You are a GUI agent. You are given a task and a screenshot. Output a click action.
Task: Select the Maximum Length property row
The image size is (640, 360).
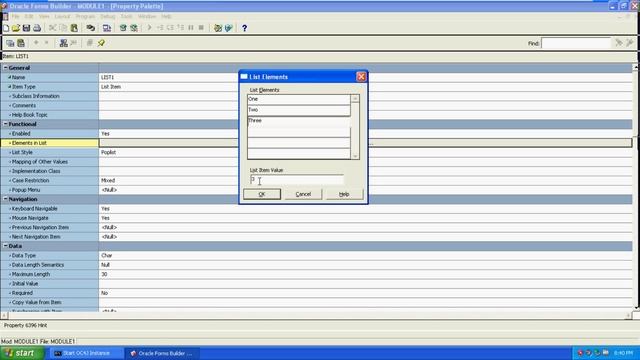(317, 274)
